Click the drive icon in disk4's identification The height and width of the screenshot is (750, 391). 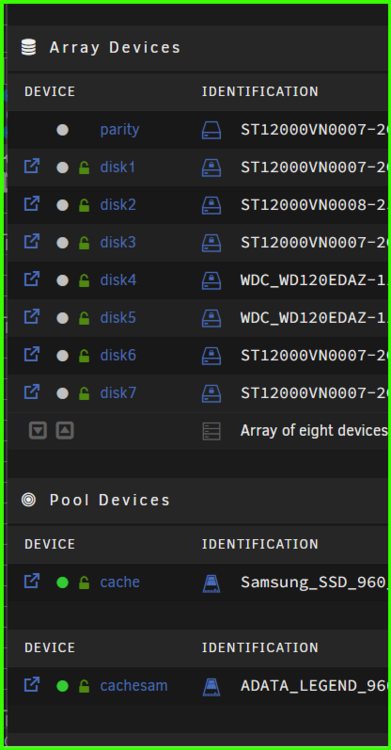[x=211, y=280]
